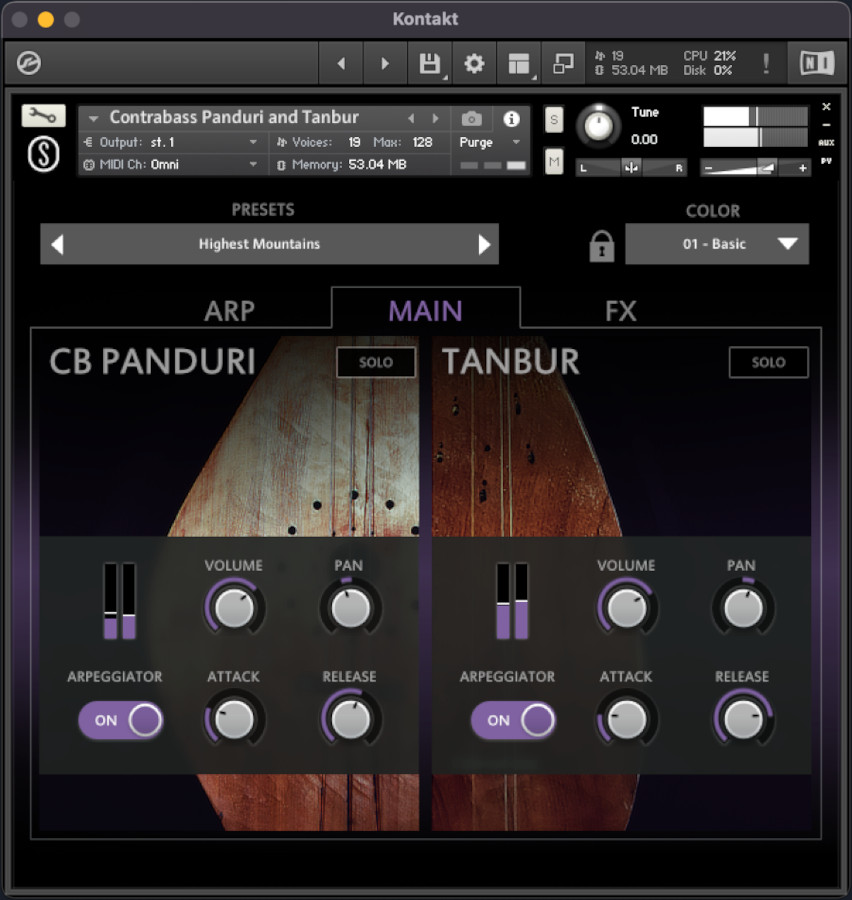Click the exclamation warning icon
Screen dimensions: 852x900
(766, 63)
